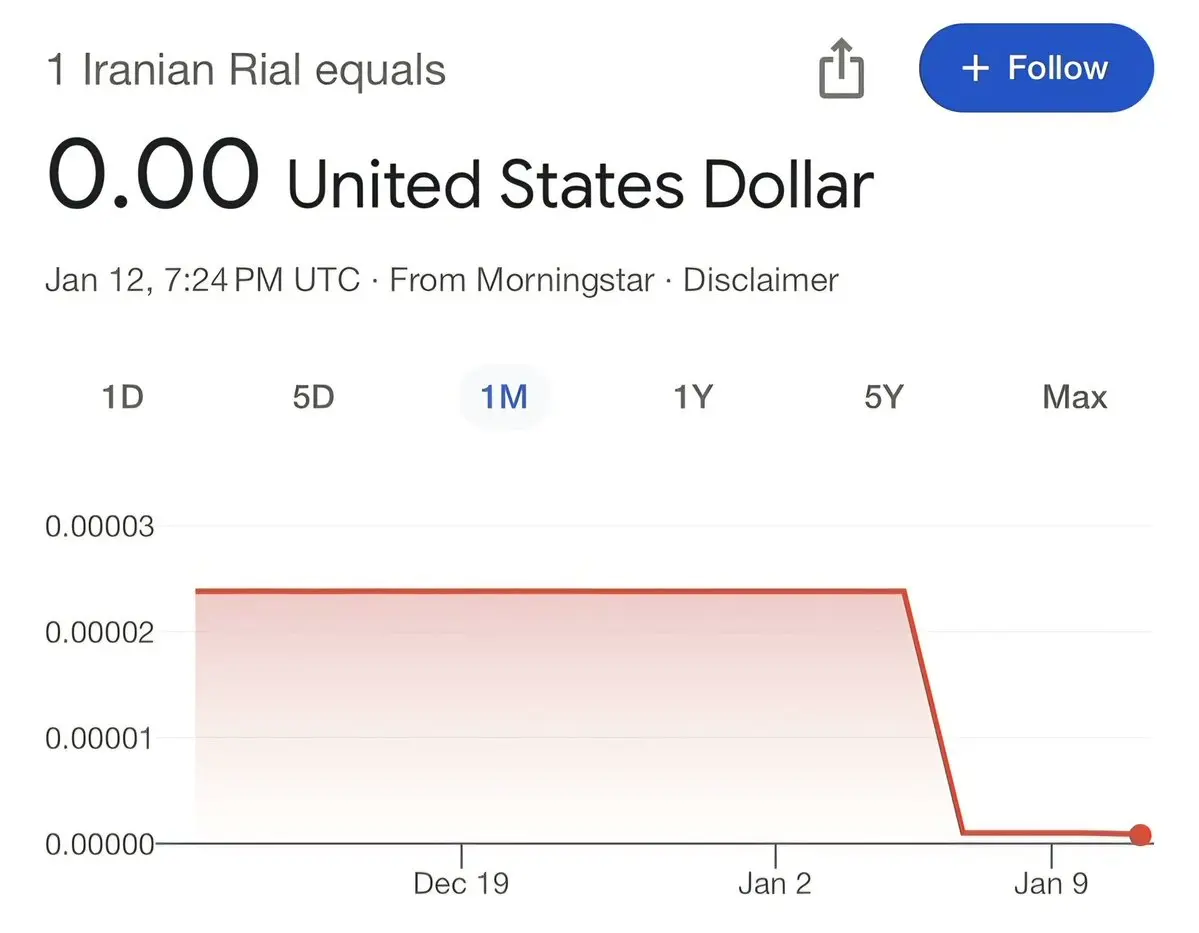Click the share icon
Image resolution: width=1199 pixels, height=933 pixels.
[x=841, y=69]
